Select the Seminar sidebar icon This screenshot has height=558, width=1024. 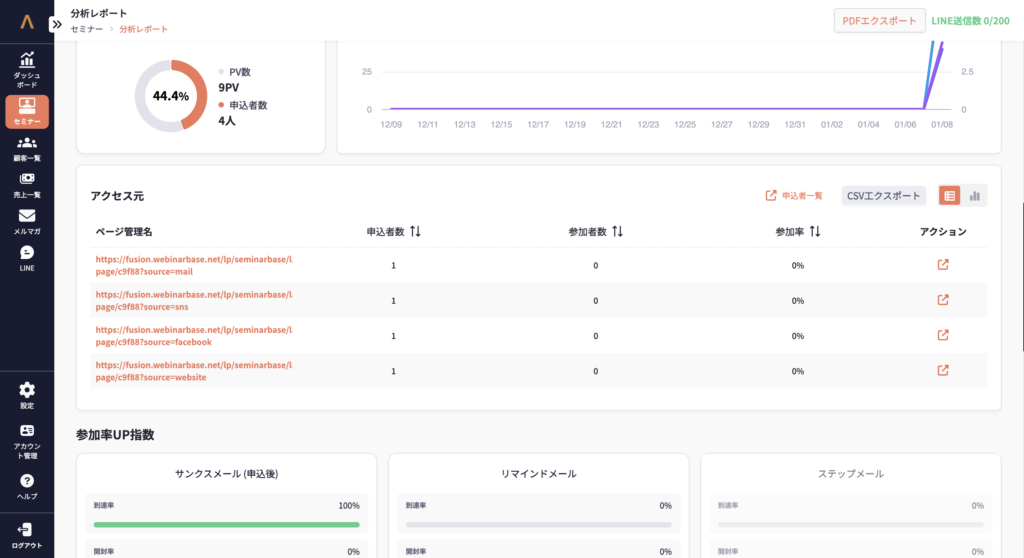27,104
